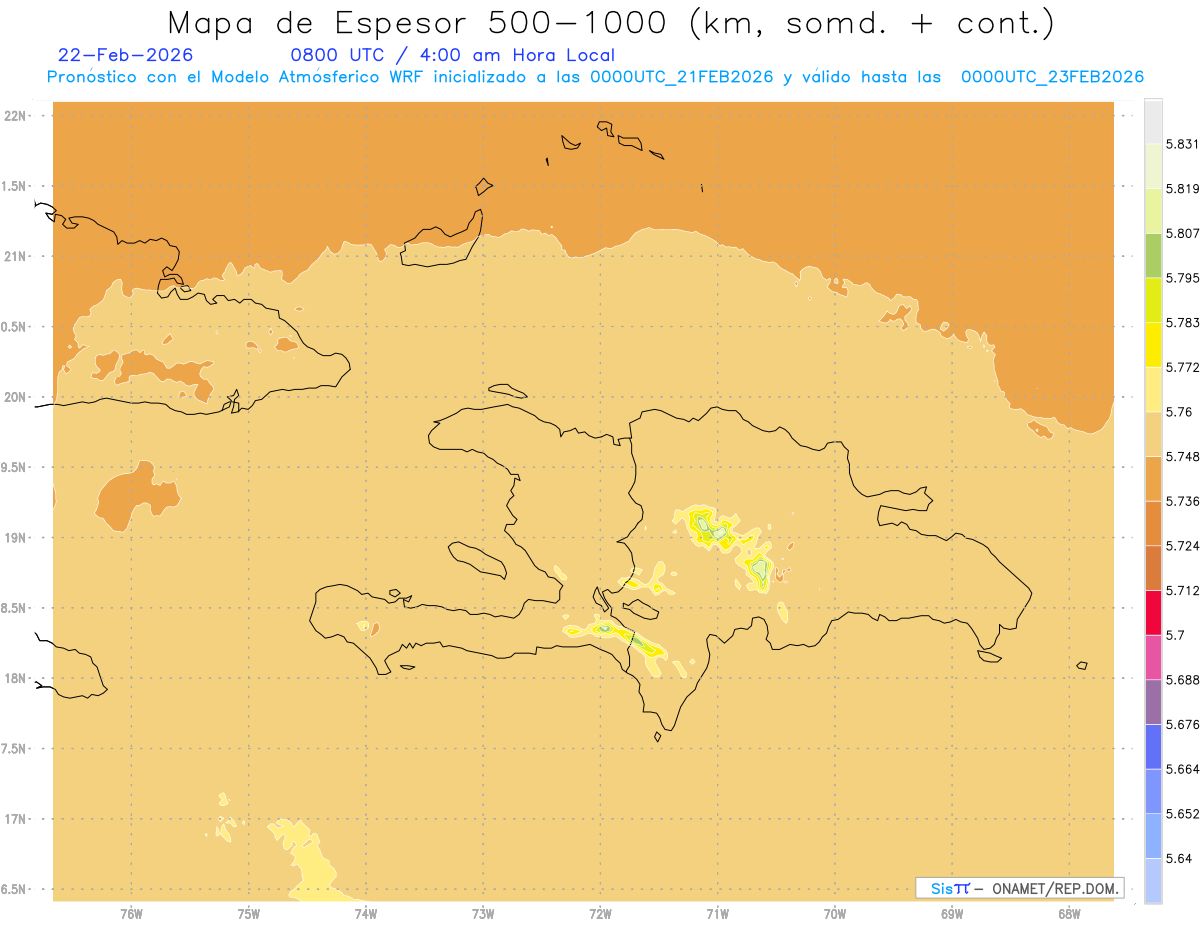
Task: Click the blue legend swatch between 5.664 and 5.676
Action: click(1153, 746)
